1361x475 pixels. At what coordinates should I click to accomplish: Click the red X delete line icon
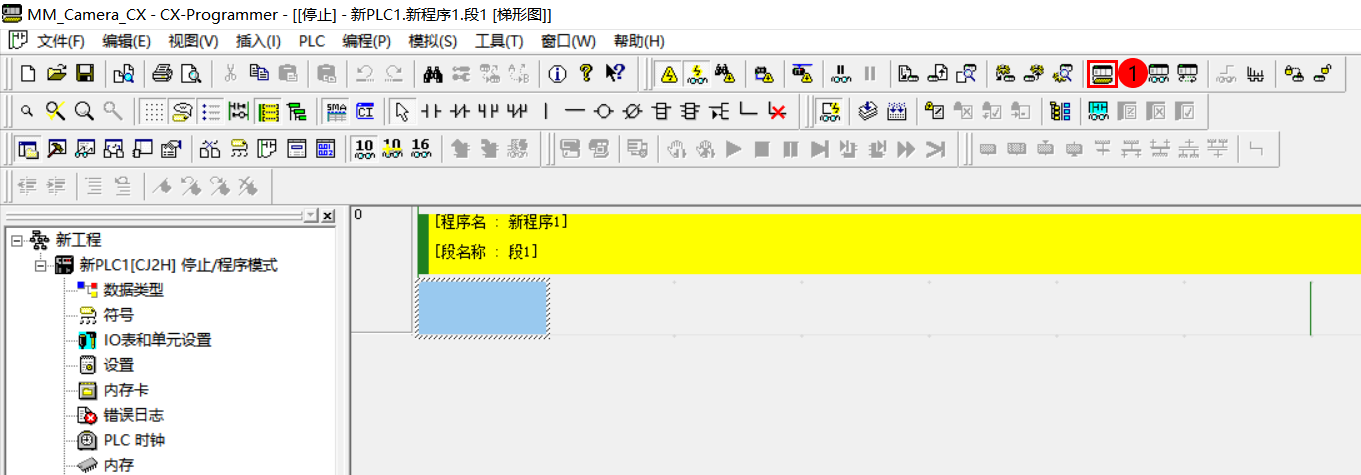777,111
